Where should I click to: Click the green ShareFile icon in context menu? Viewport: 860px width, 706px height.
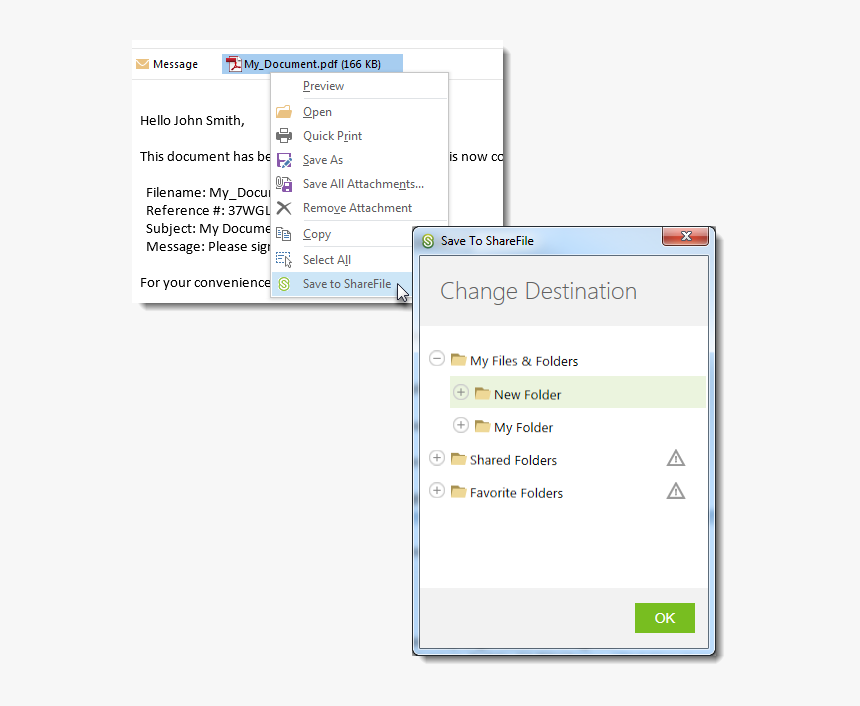point(284,284)
